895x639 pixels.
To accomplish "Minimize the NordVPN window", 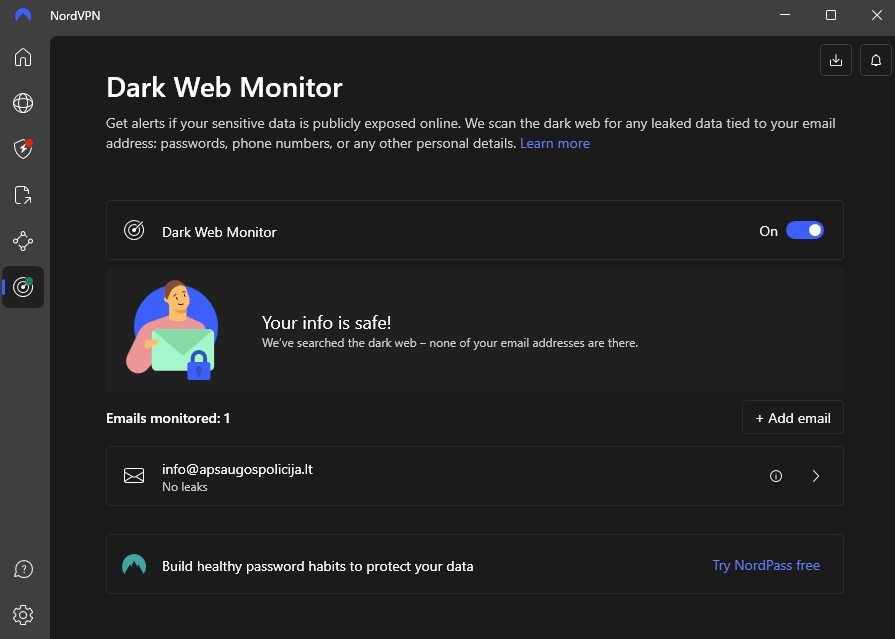I will [x=785, y=15].
